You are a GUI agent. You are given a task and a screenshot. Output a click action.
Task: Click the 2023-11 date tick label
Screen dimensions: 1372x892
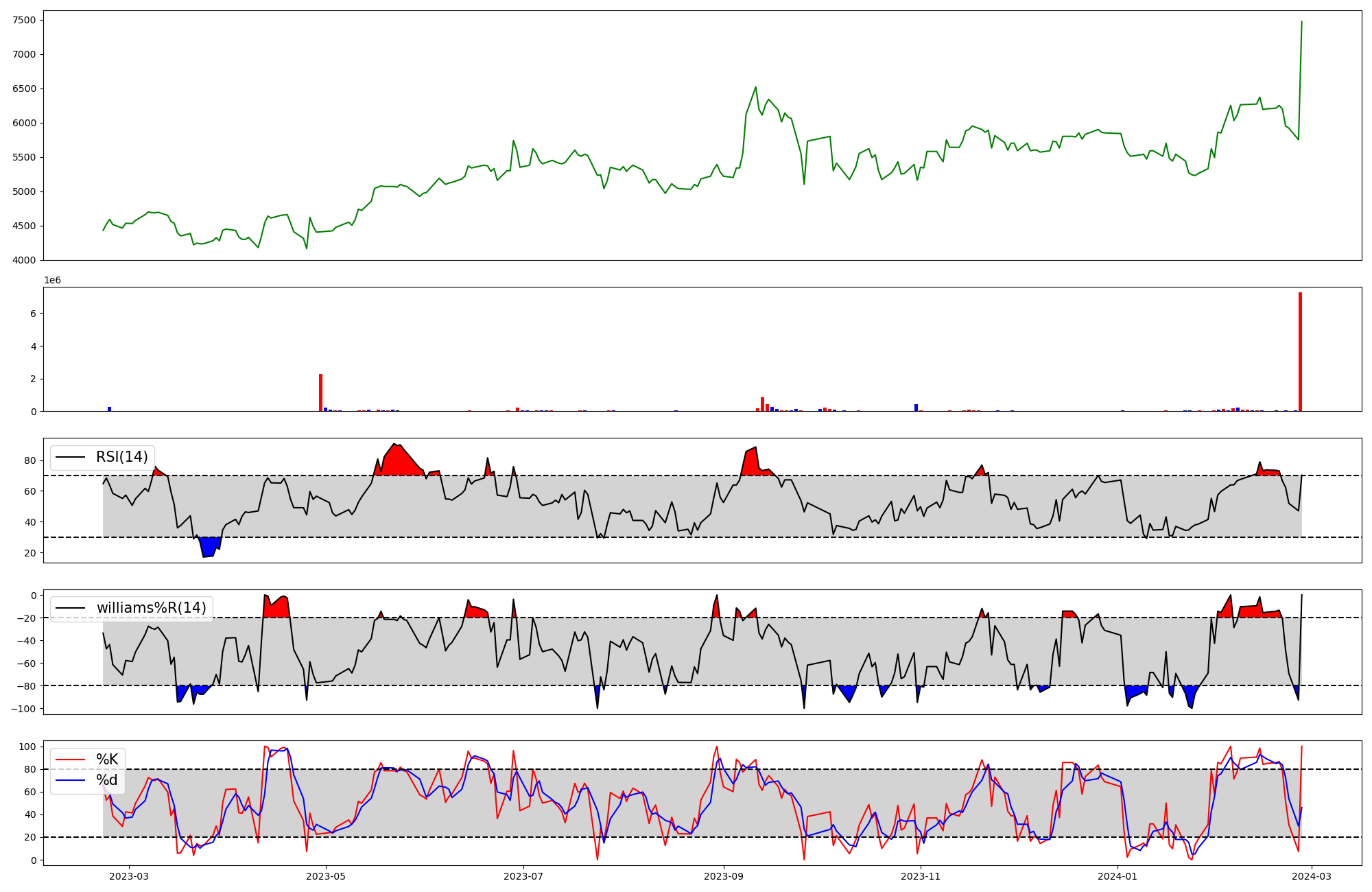(920, 876)
